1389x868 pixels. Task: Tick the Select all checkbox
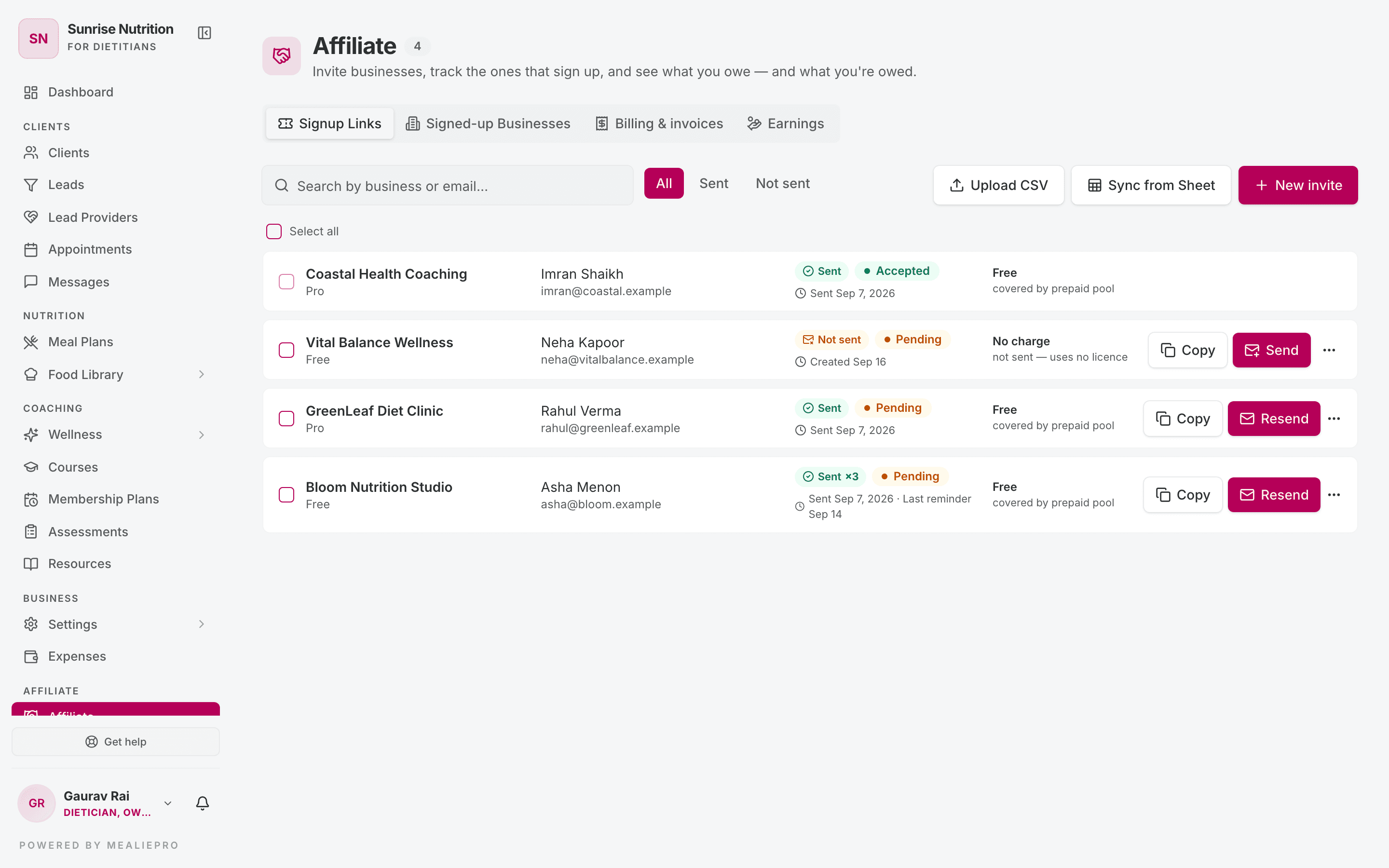tap(274, 231)
